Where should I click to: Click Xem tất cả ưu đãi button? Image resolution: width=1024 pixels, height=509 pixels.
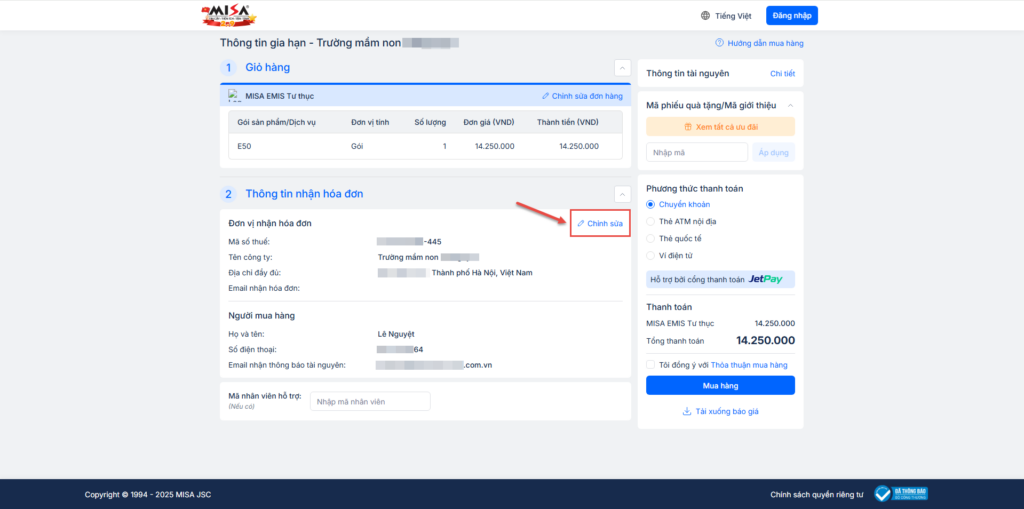tap(720, 127)
